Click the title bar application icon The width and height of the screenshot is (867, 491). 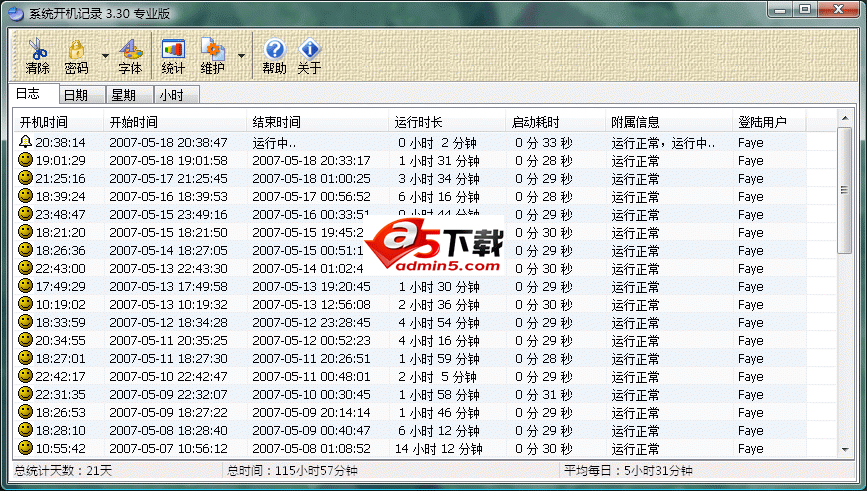click(x=16, y=13)
